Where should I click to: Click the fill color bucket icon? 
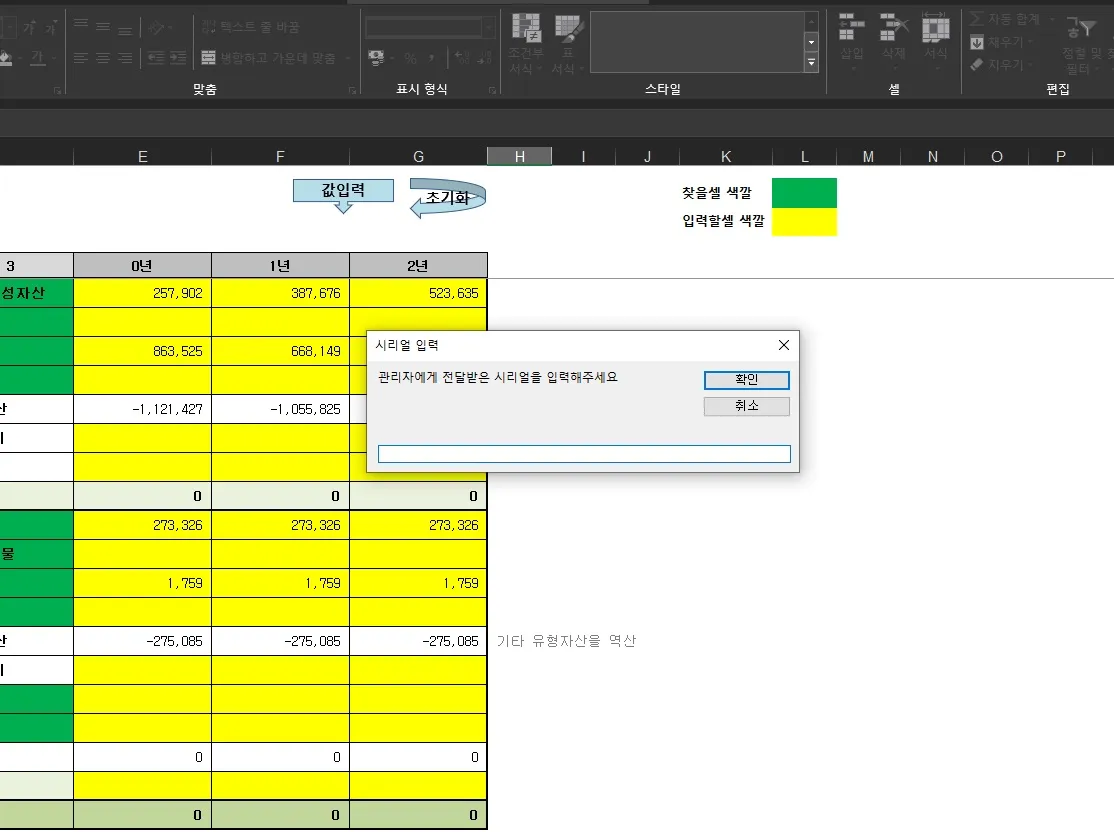click(x=5, y=58)
